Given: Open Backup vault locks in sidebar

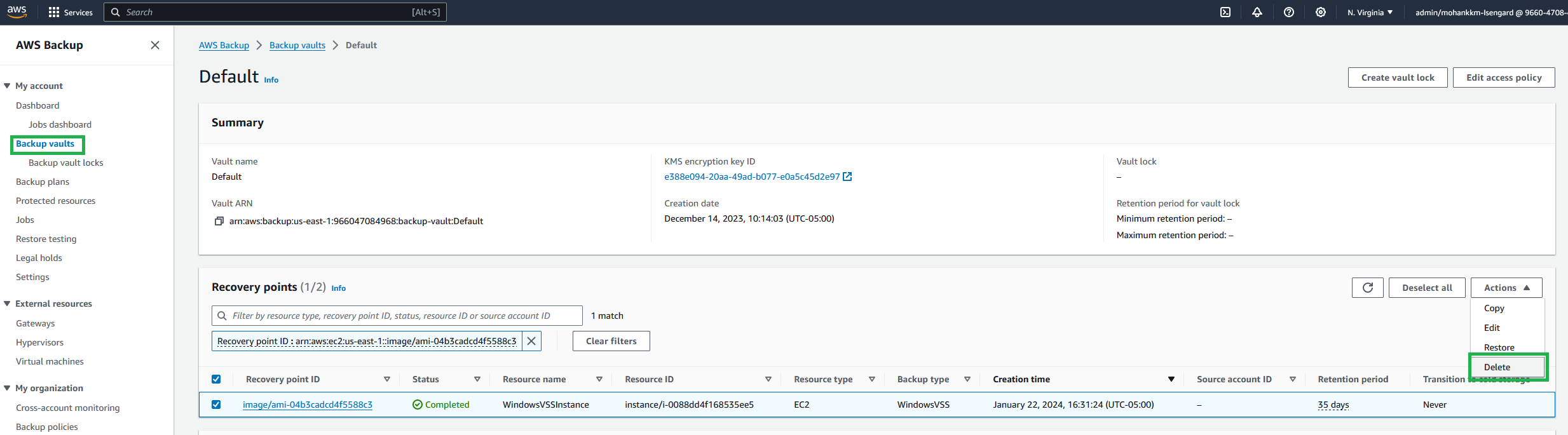Looking at the screenshot, I should pos(65,163).
